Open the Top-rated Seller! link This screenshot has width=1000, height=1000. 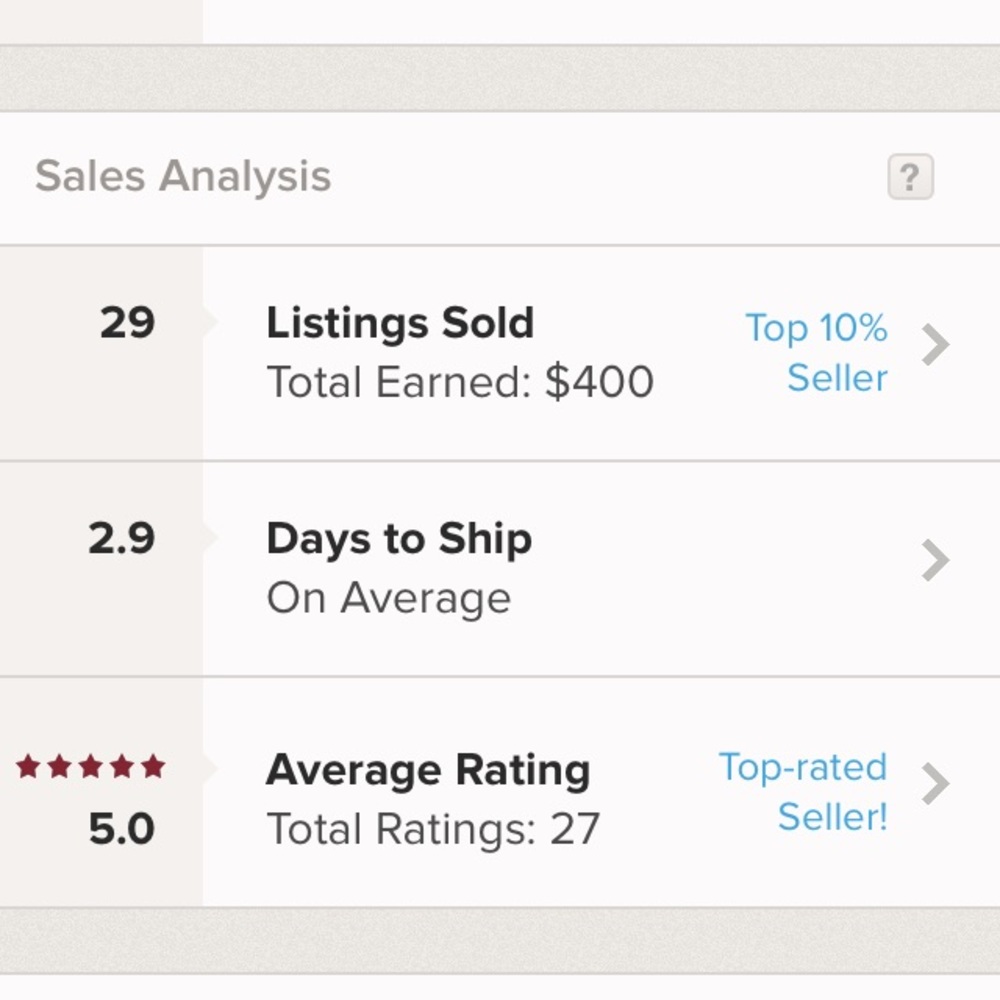803,791
